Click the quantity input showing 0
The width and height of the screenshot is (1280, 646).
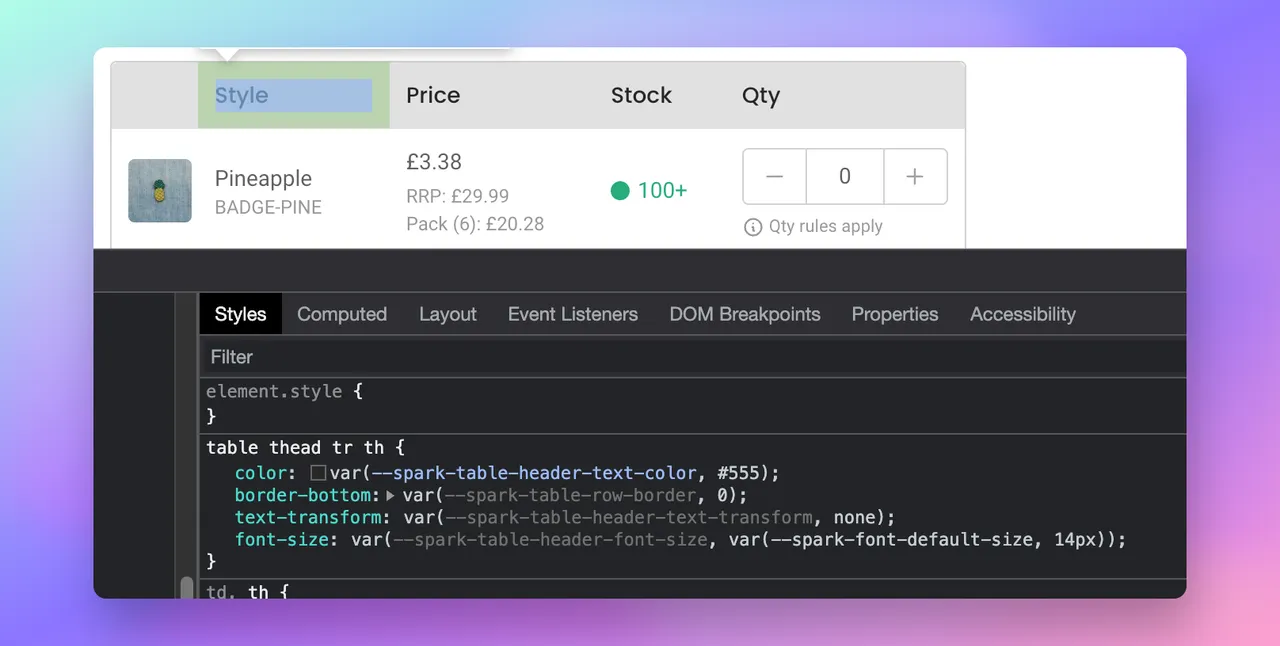(844, 176)
